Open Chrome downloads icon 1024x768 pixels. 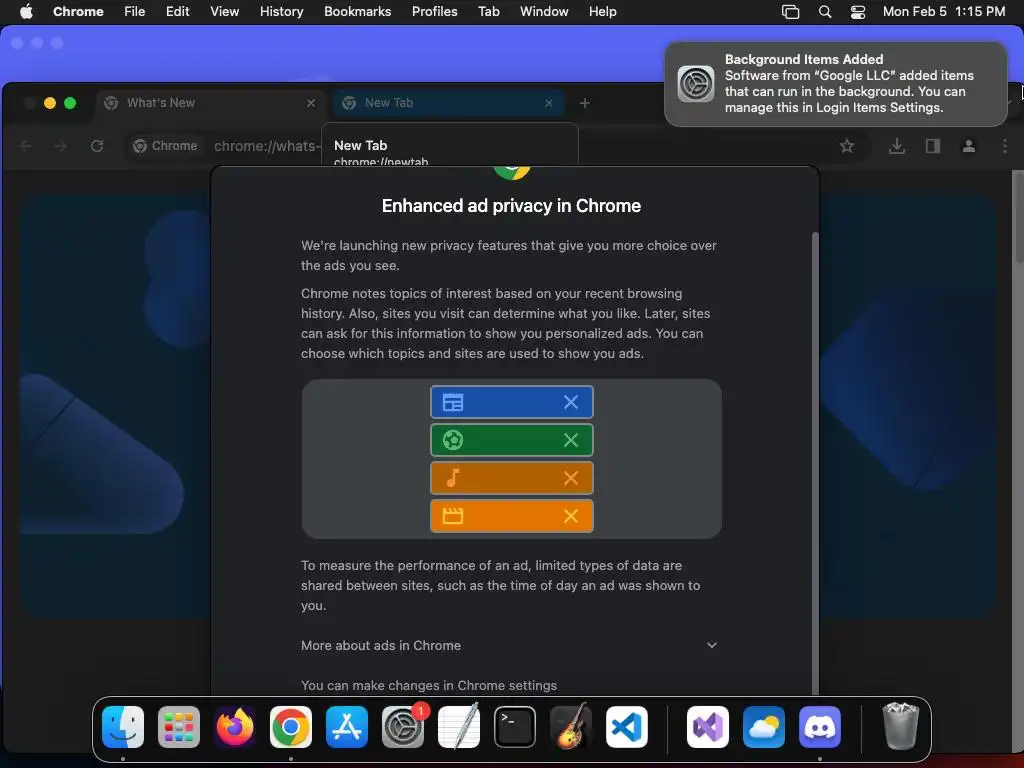pyautogui.click(x=897, y=146)
